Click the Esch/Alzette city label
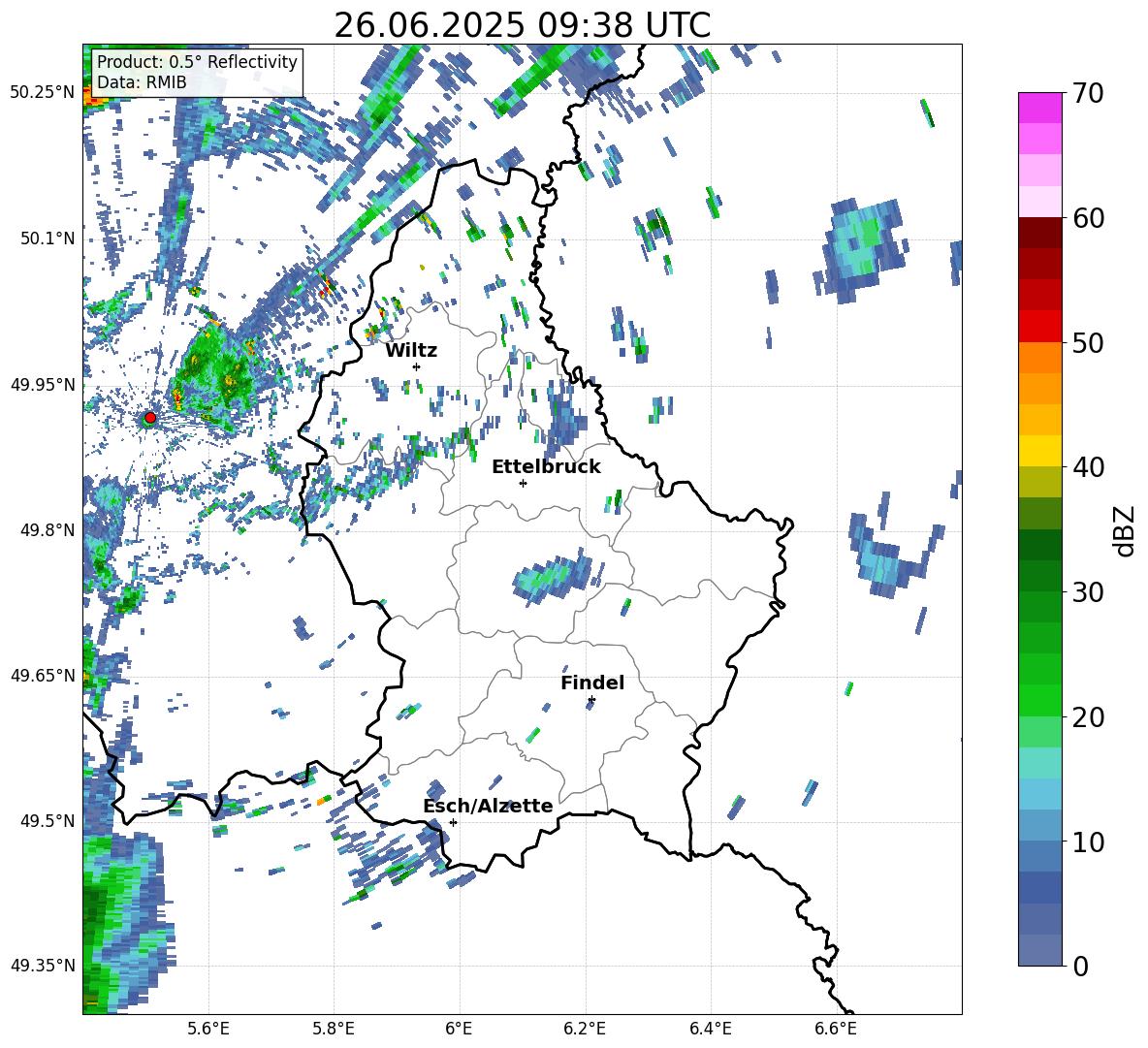Image resolution: width=1148 pixels, height=1048 pixels. pos(488,806)
